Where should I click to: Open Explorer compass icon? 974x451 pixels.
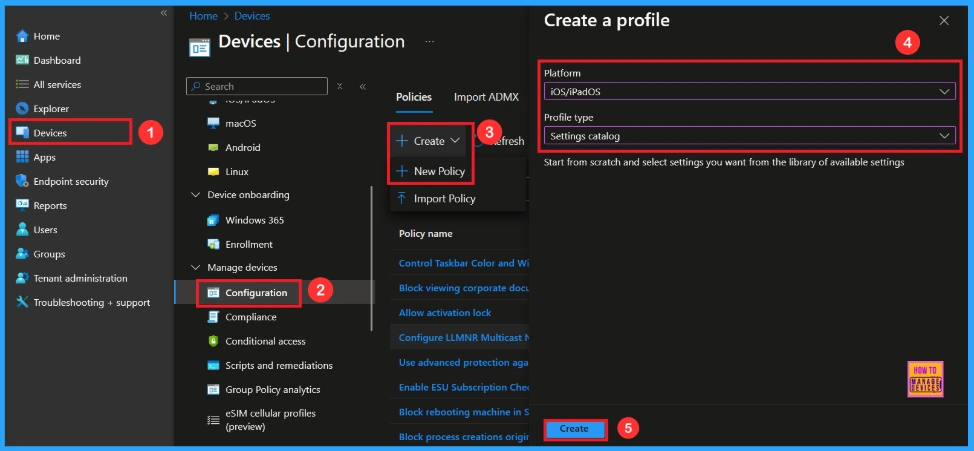[22, 109]
